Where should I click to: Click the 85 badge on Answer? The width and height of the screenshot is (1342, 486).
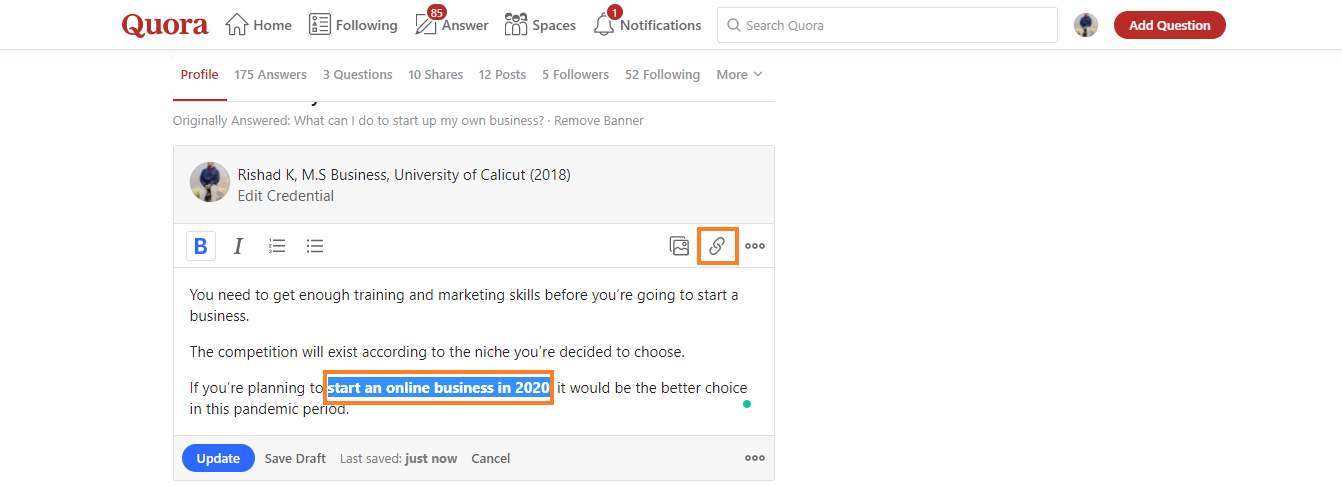click(x=437, y=13)
